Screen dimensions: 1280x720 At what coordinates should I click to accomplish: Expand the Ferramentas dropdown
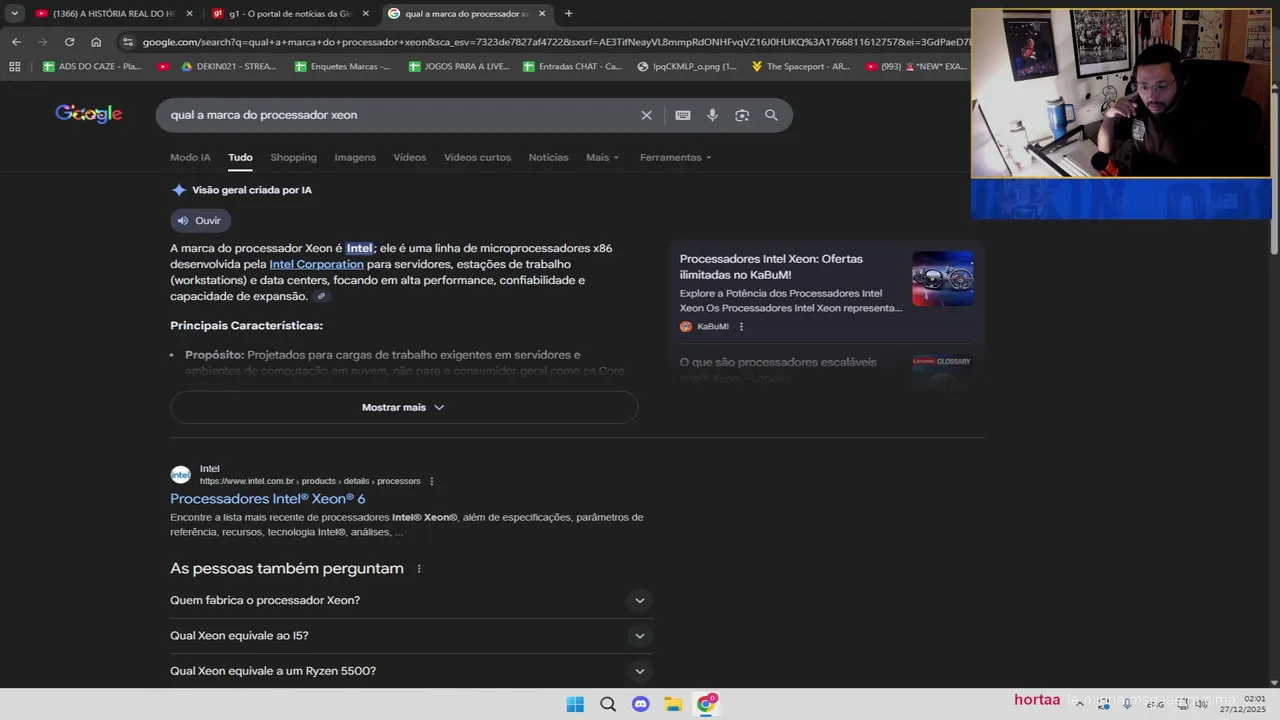676,157
